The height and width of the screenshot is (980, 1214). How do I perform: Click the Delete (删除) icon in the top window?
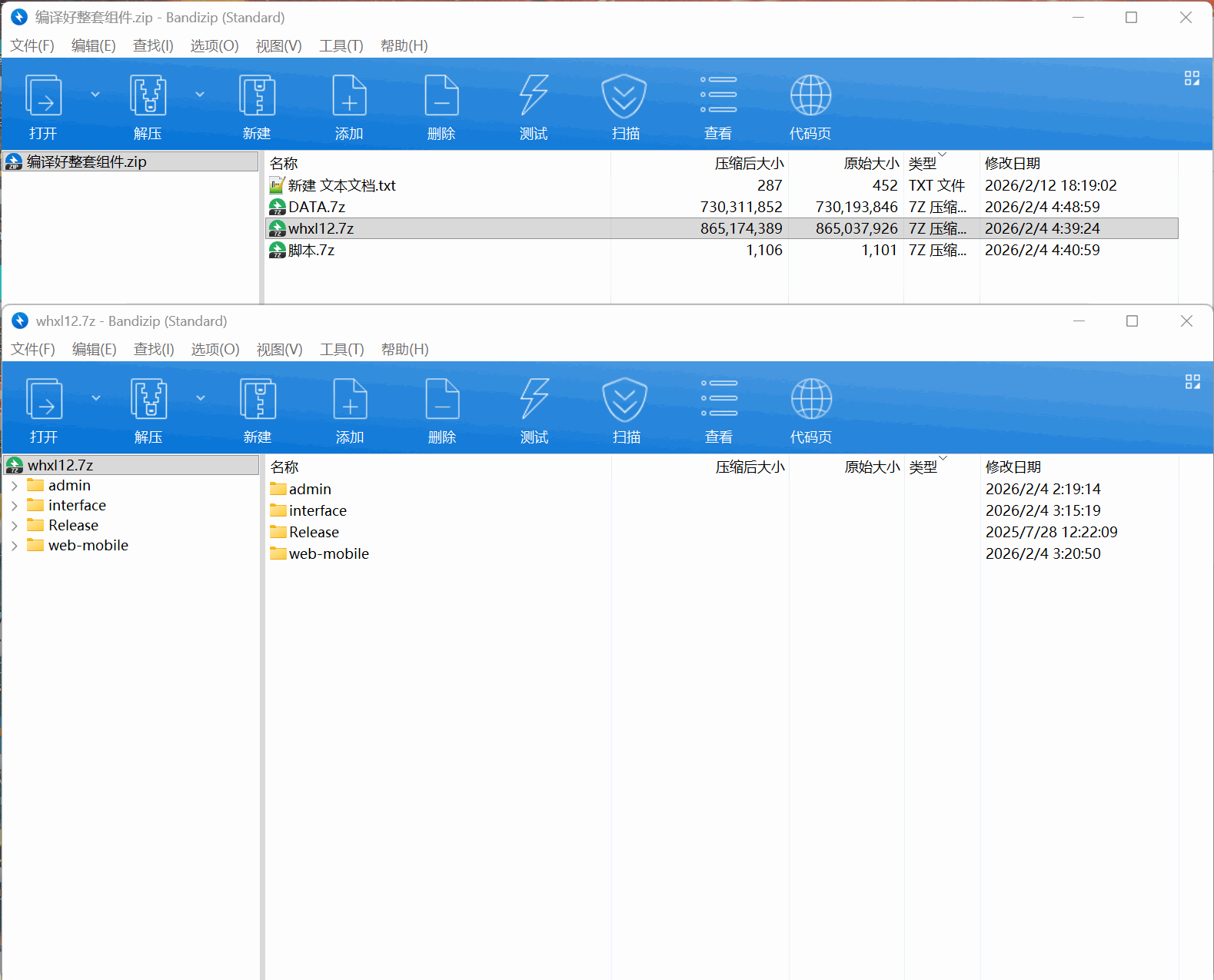(441, 96)
